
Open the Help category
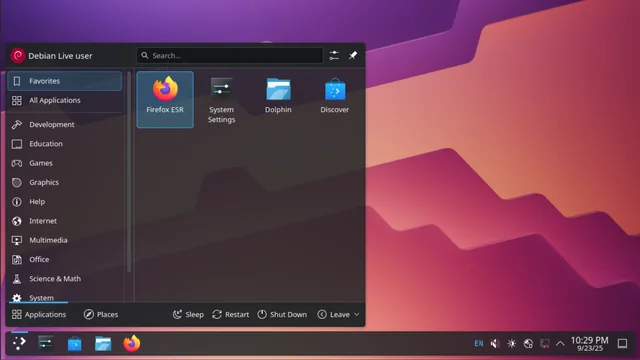tap(64, 201)
